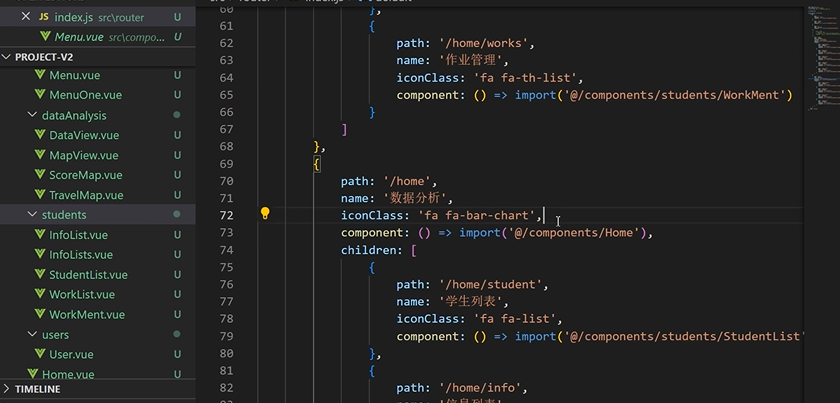
Task: Expand the TIMELINE section
Action: point(98,389)
